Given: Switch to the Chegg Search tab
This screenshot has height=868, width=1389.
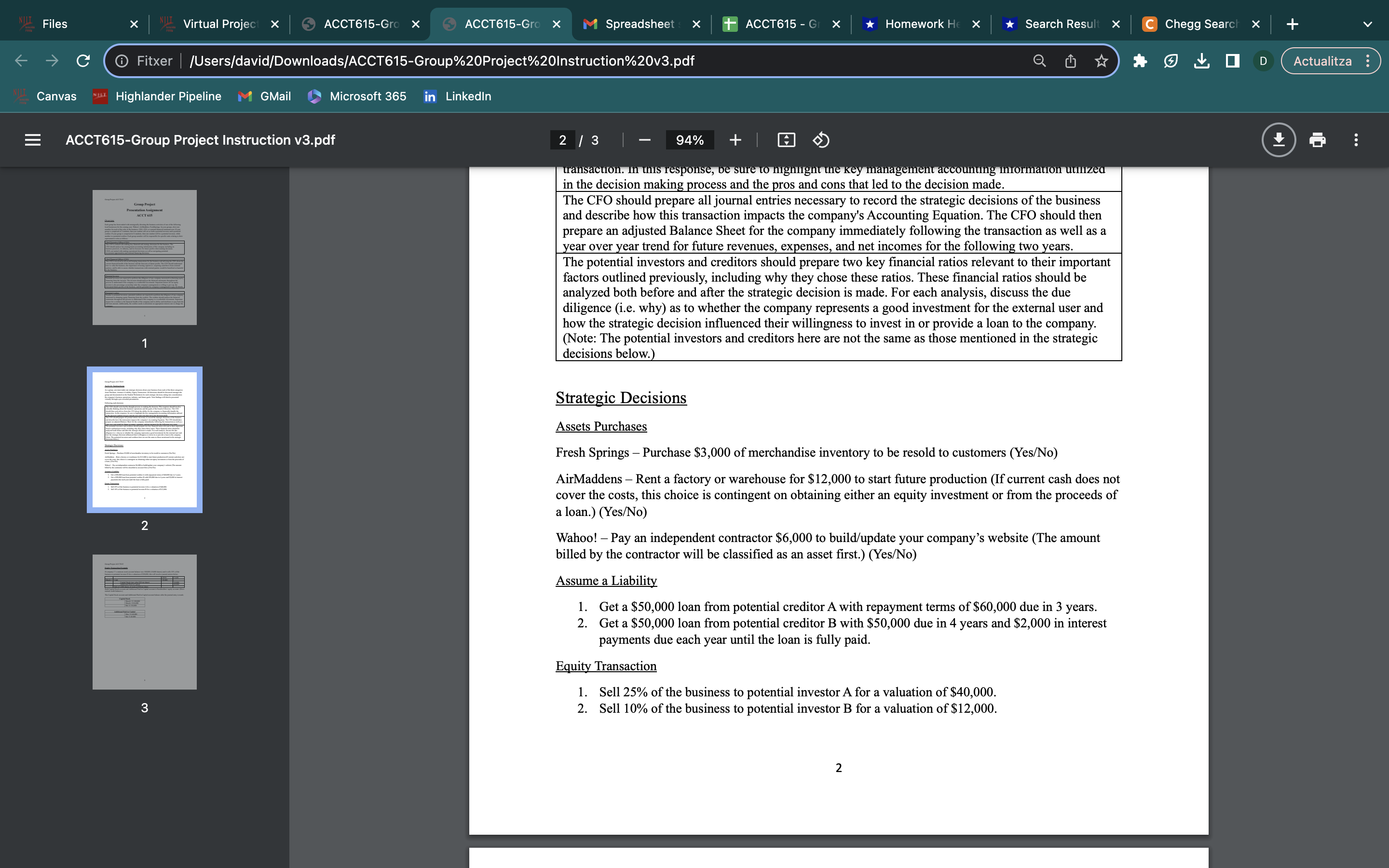Looking at the screenshot, I should click(1199, 24).
